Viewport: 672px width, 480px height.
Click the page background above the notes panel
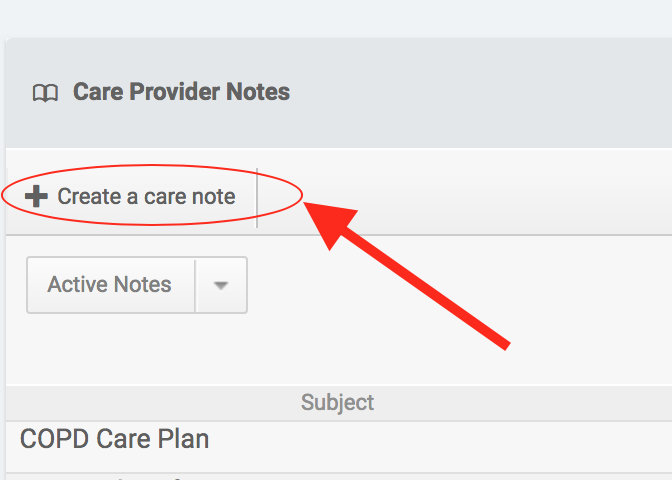[x=336, y=18]
